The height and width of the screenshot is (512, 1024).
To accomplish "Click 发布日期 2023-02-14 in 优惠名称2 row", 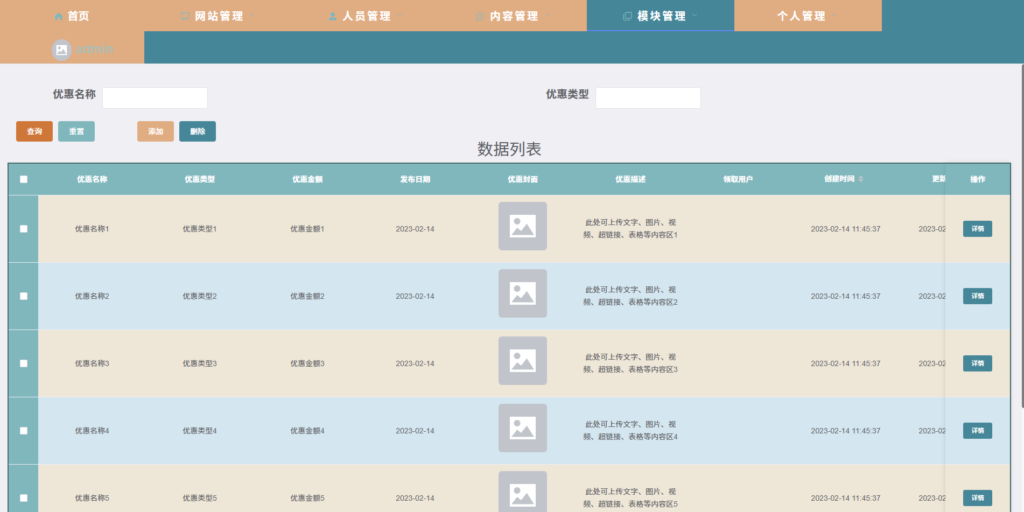I will [x=415, y=296].
